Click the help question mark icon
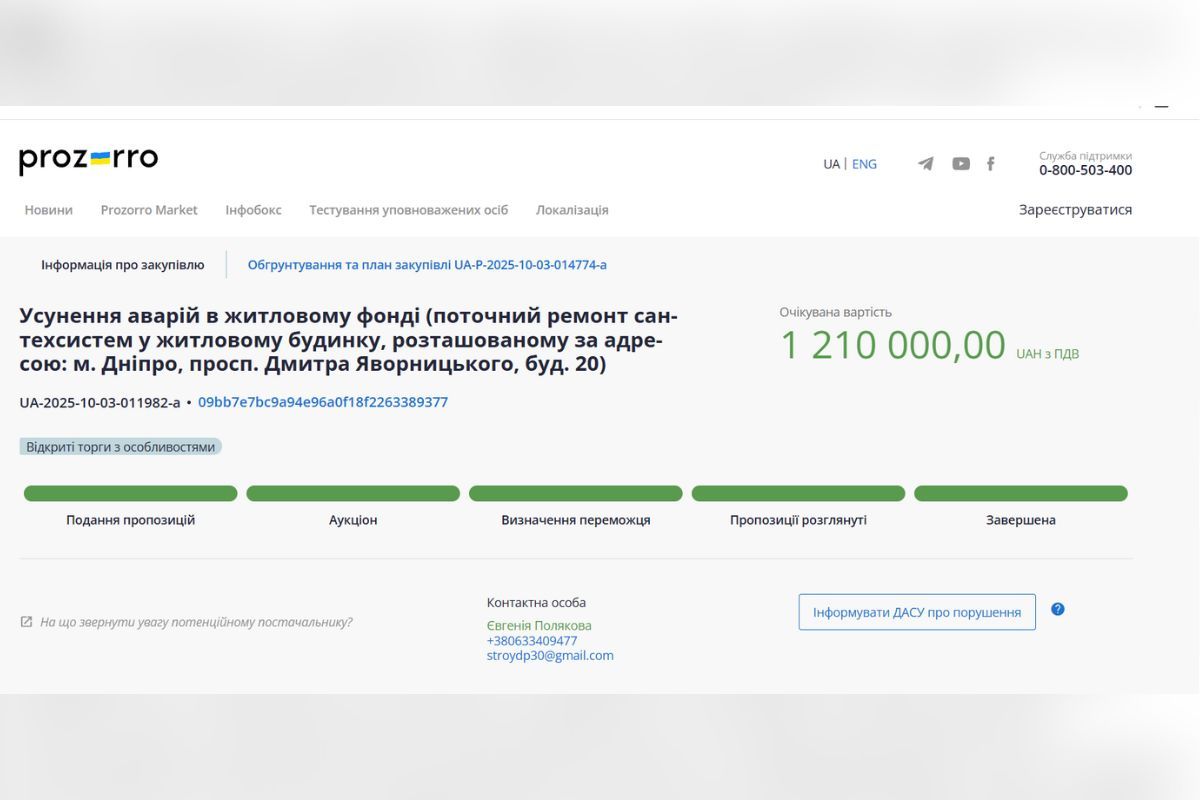The image size is (1200, 800). [1059, 608]
